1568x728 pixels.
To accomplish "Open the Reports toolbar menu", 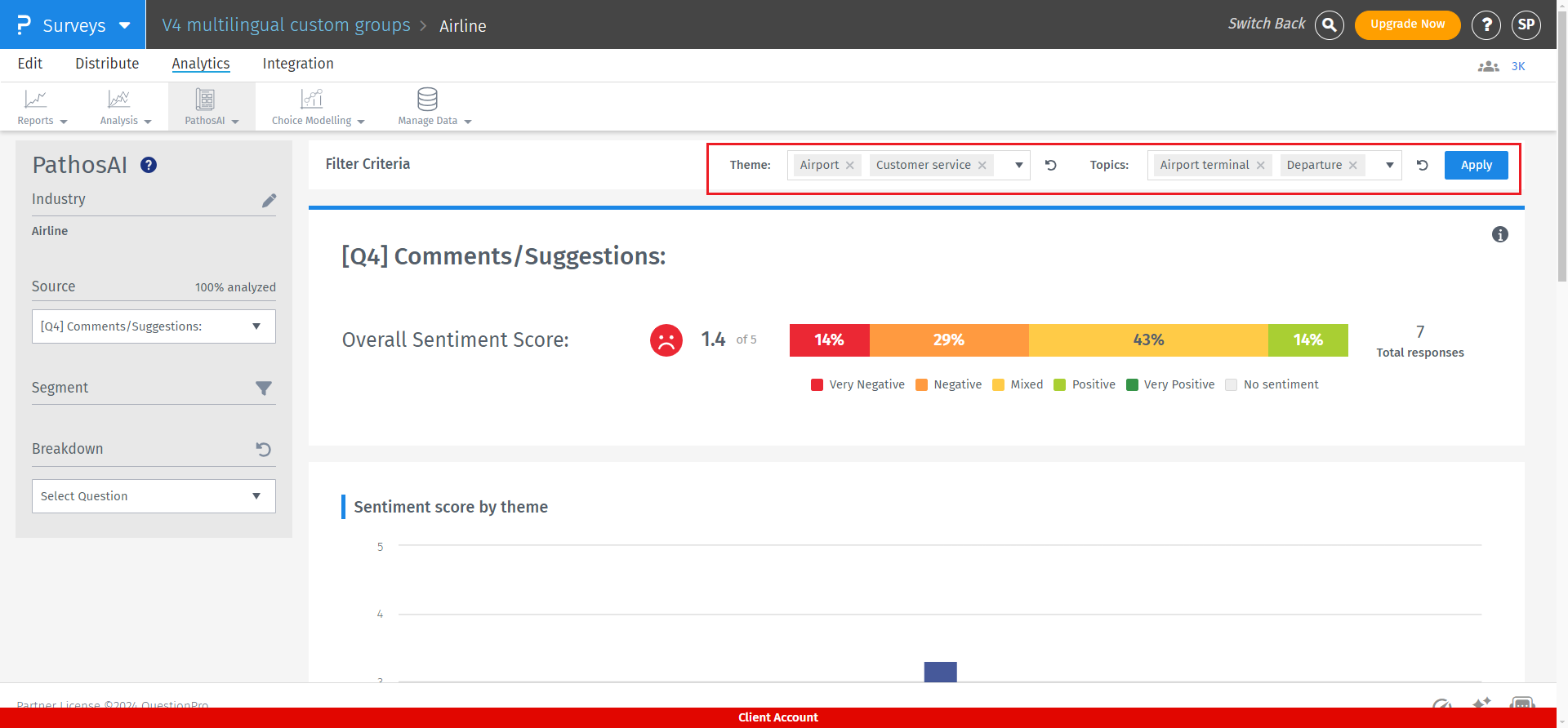I will pos(42,107).
